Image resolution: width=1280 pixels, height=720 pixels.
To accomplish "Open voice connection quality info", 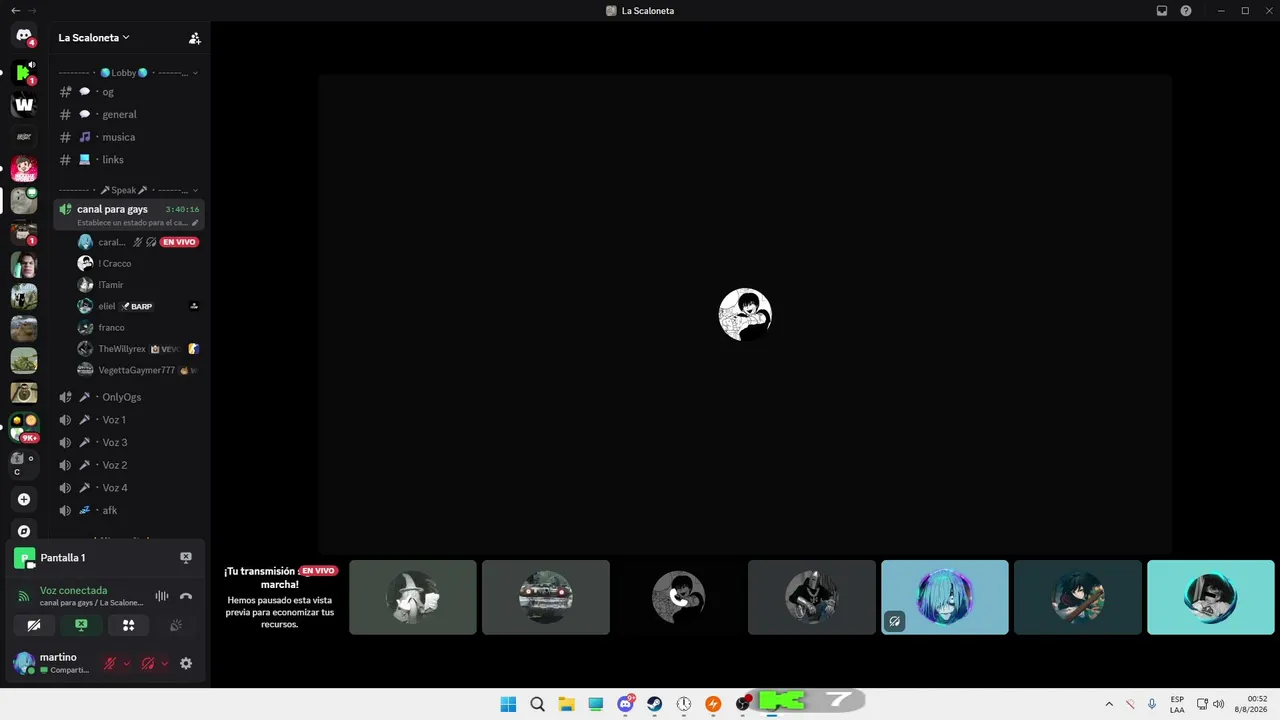I will tap(24, 597).
